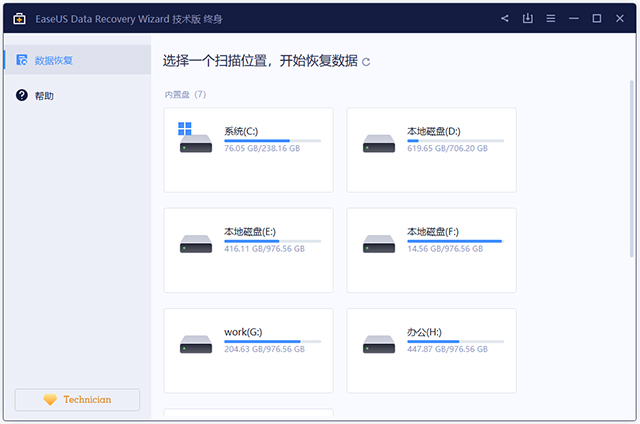Click the 416.11 GB/976.56 GB text
This screenshot has width=640, height=424.
tap(264, 249)
